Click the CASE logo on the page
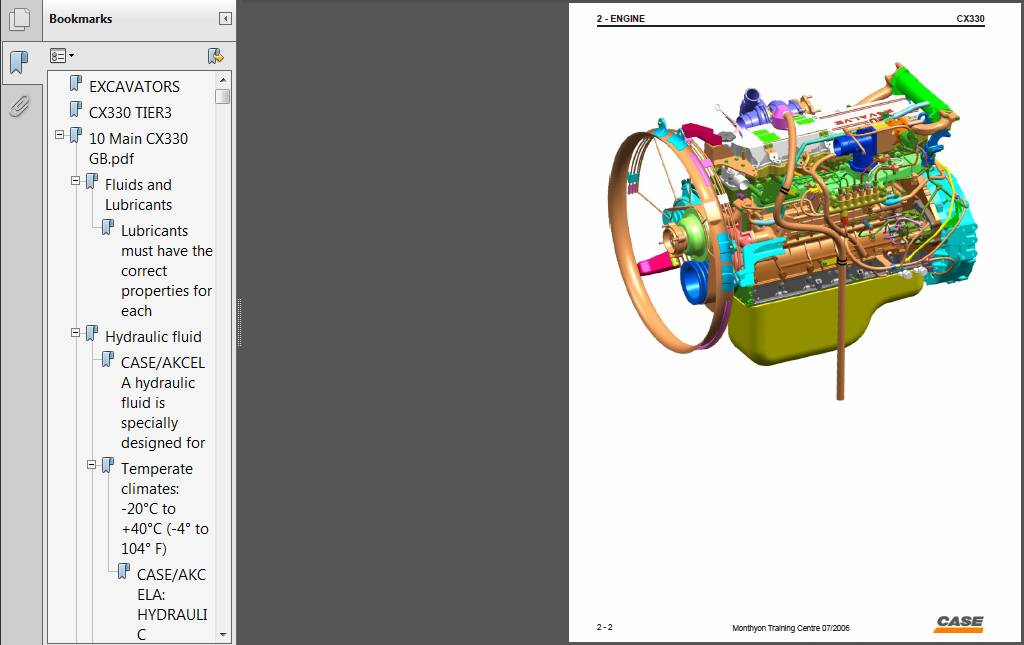Screen dimensions: 1024x645 [x=959, y=624]
